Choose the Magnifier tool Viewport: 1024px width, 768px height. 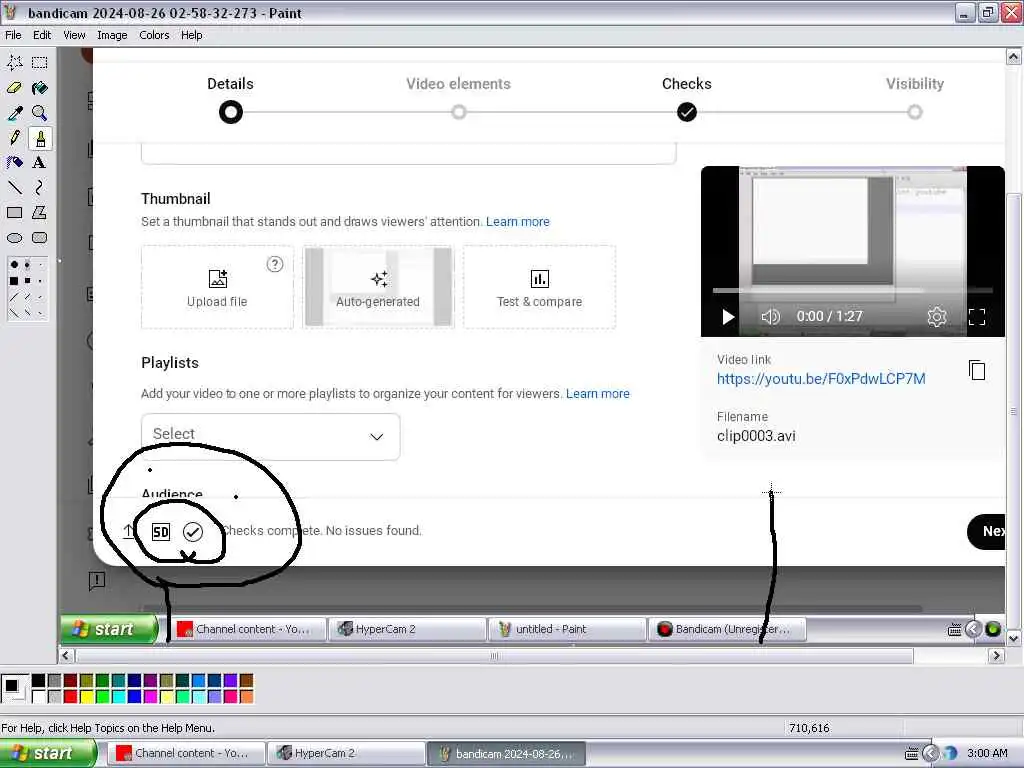[40, 113]
